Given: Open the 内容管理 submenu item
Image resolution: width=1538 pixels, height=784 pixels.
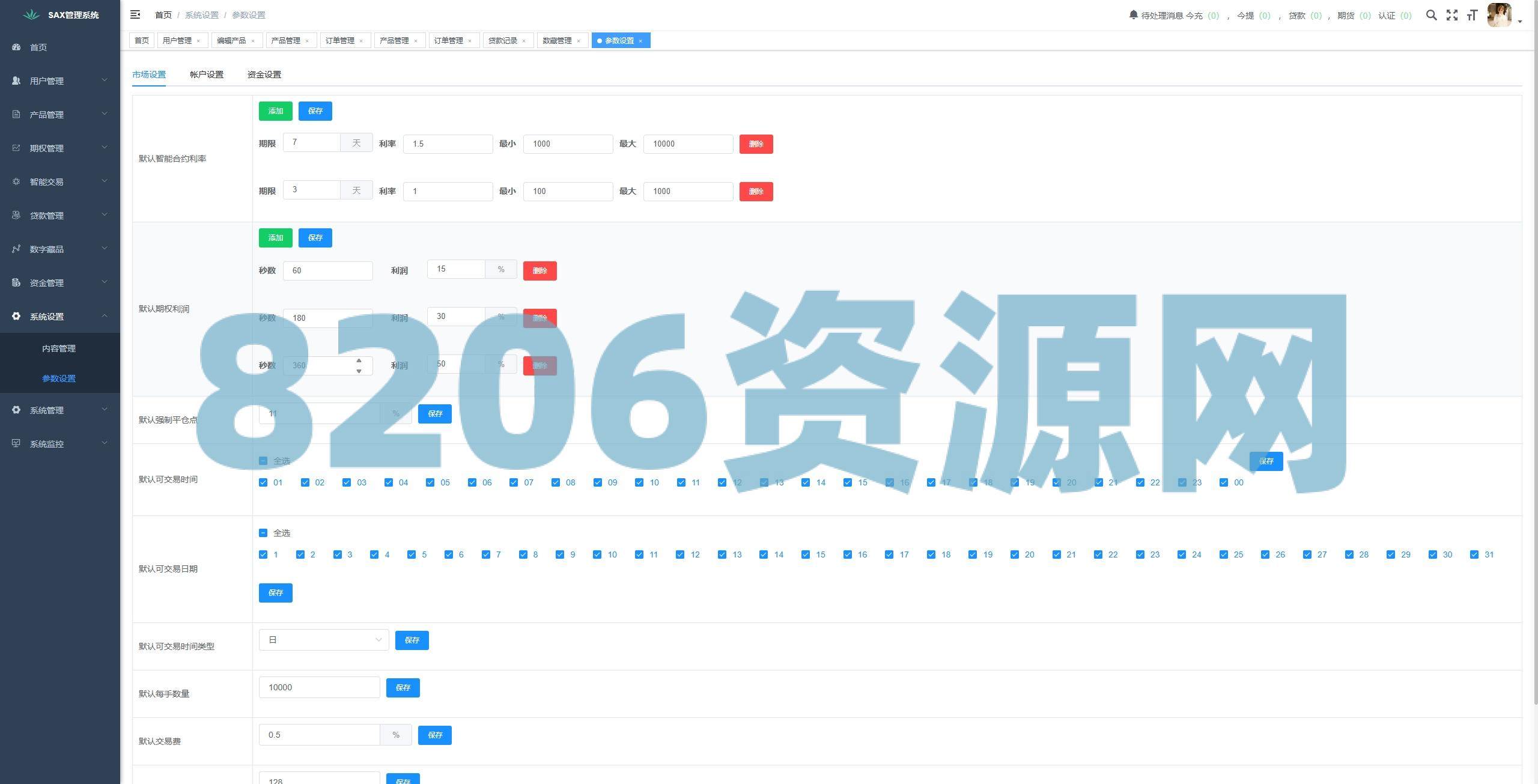Looking at the screenshot, I should click(59, 348).
